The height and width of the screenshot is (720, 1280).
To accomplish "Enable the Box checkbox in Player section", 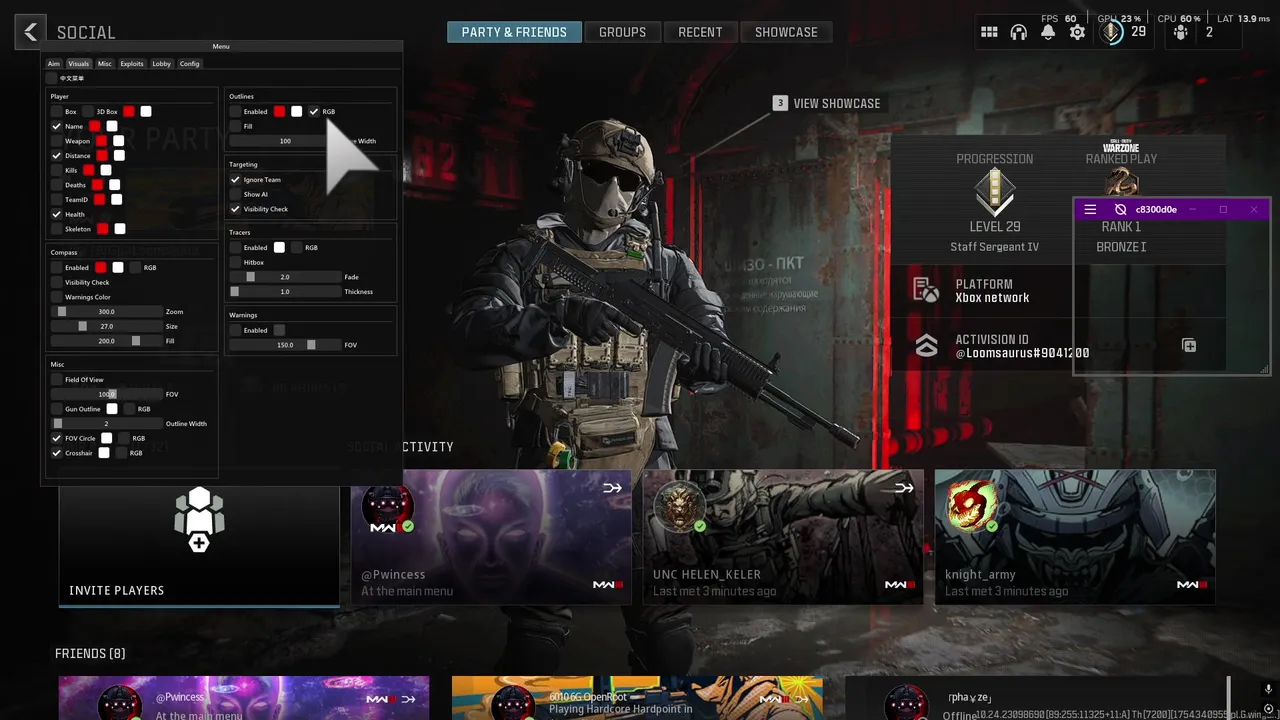I will click(x=57, y=111).
